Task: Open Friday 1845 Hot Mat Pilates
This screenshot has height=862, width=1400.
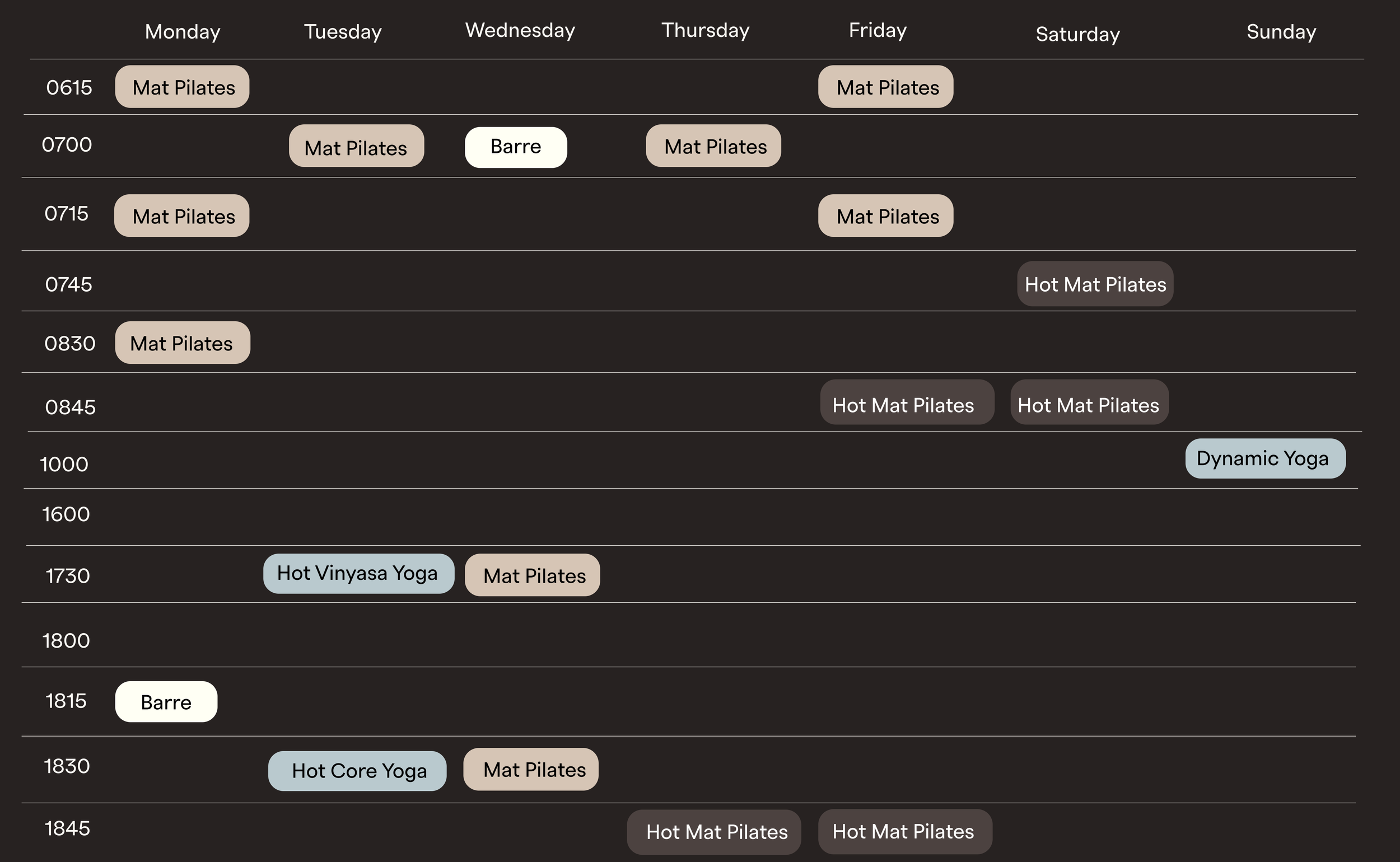Action: pos(905,832)
